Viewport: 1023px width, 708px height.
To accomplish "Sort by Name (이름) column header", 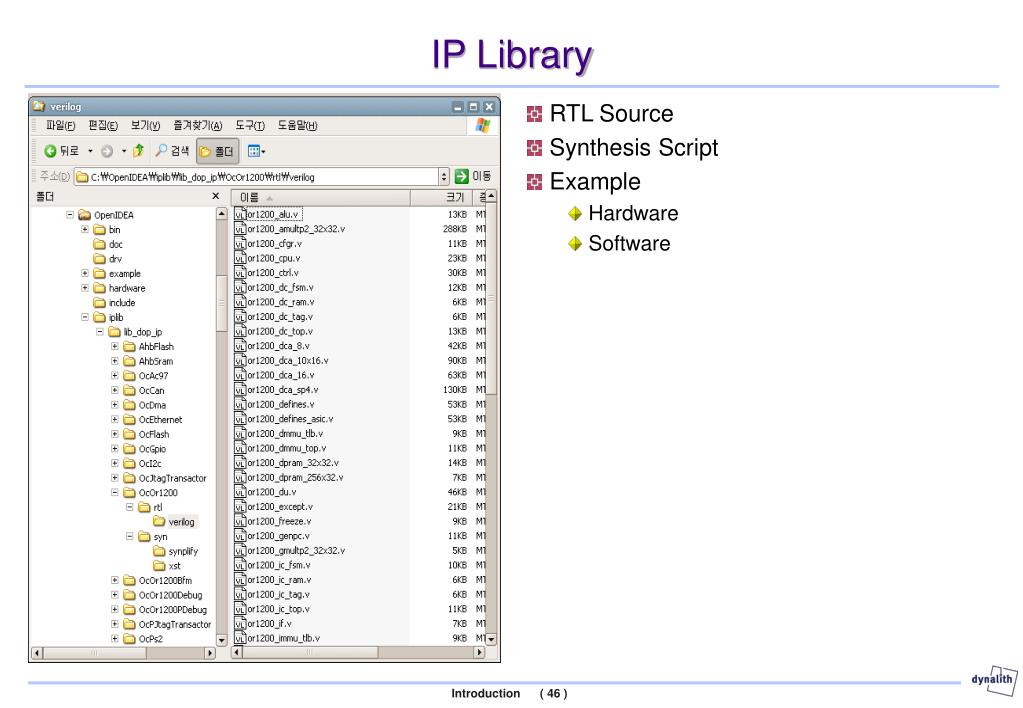I will [321, 197].
